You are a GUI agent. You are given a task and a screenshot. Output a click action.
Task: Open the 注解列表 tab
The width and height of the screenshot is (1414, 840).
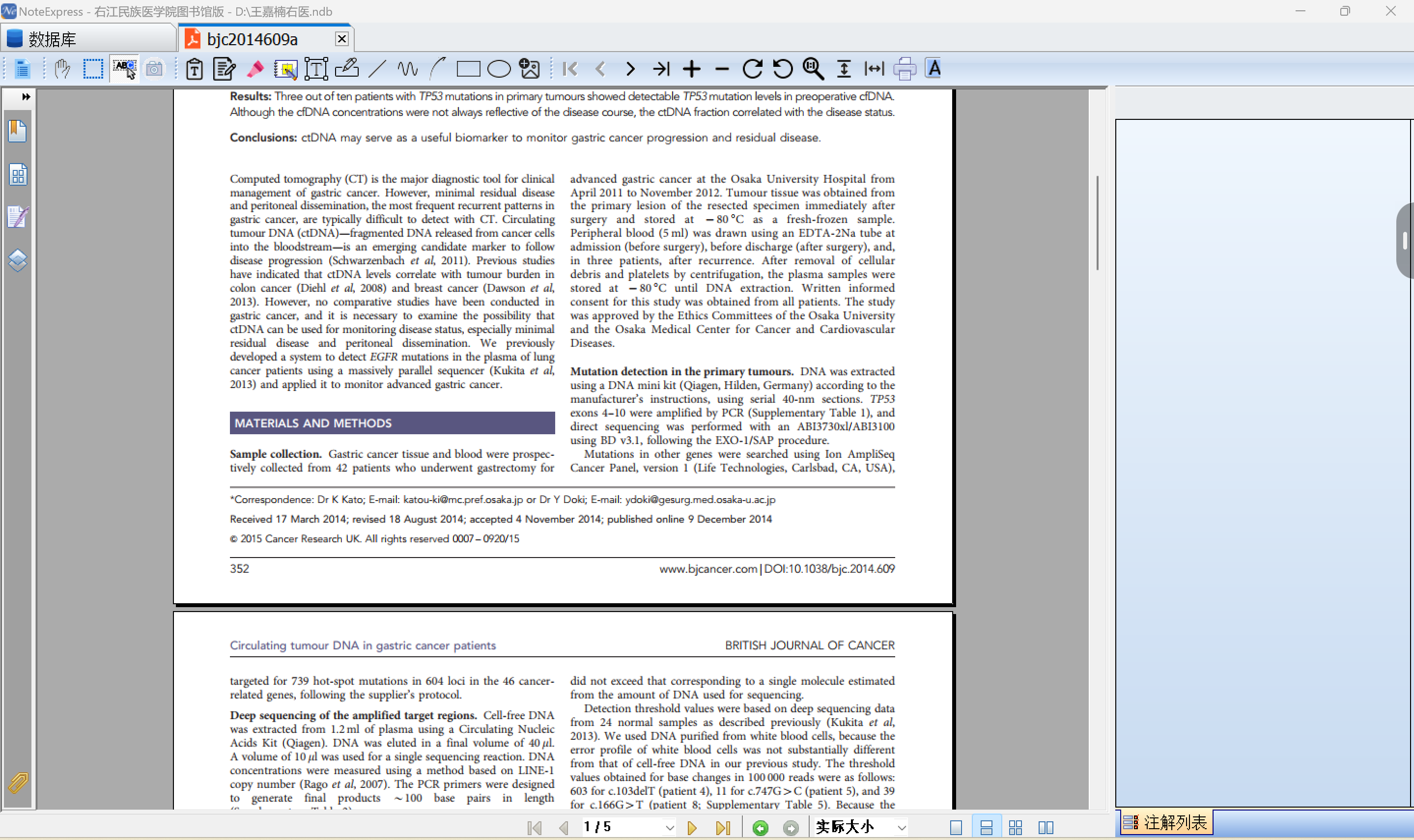tap(1166, 822)
